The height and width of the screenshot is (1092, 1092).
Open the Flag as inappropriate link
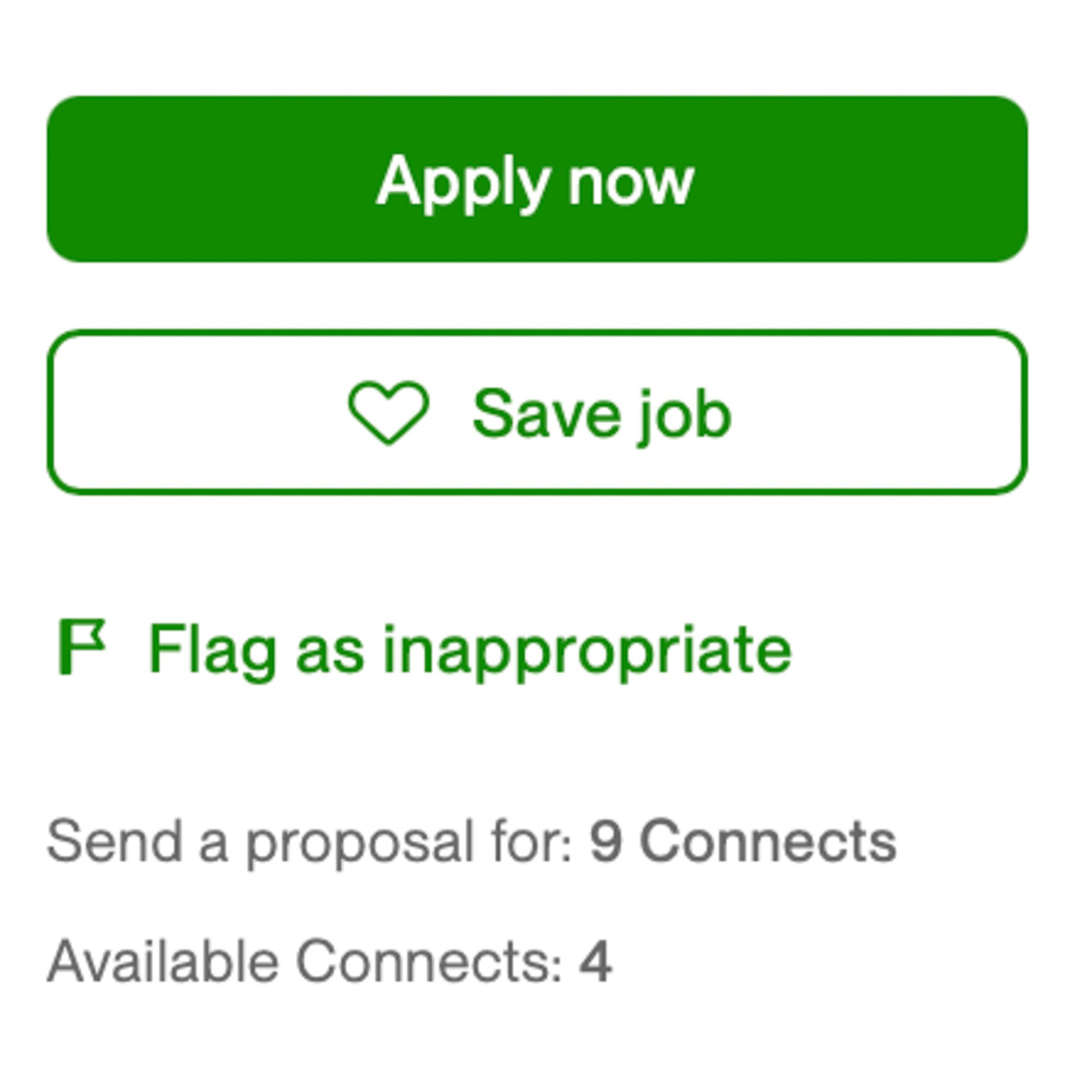469,650
